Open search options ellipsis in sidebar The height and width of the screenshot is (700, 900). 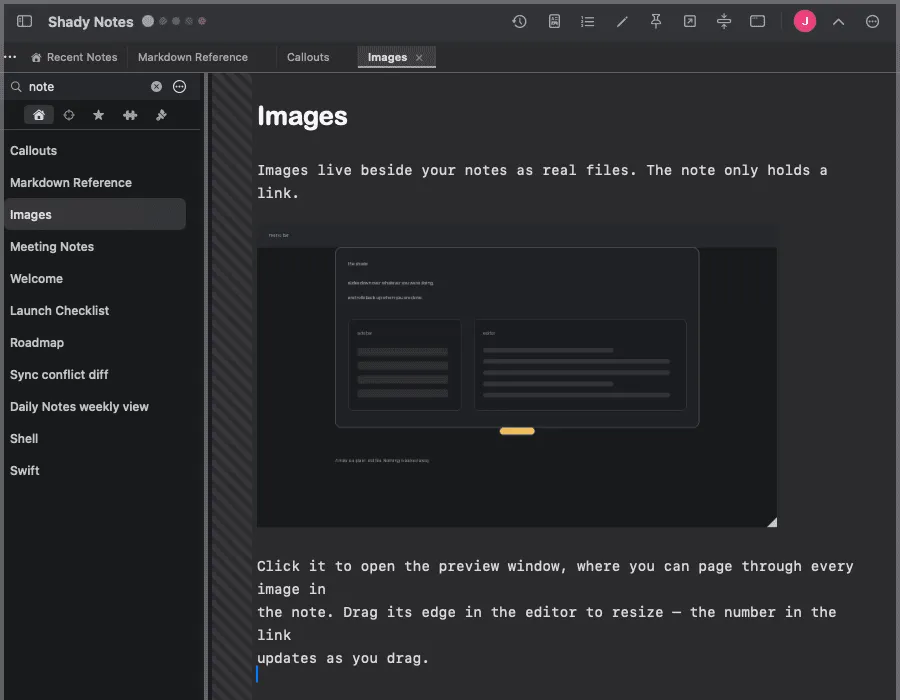tap(180, 87)
